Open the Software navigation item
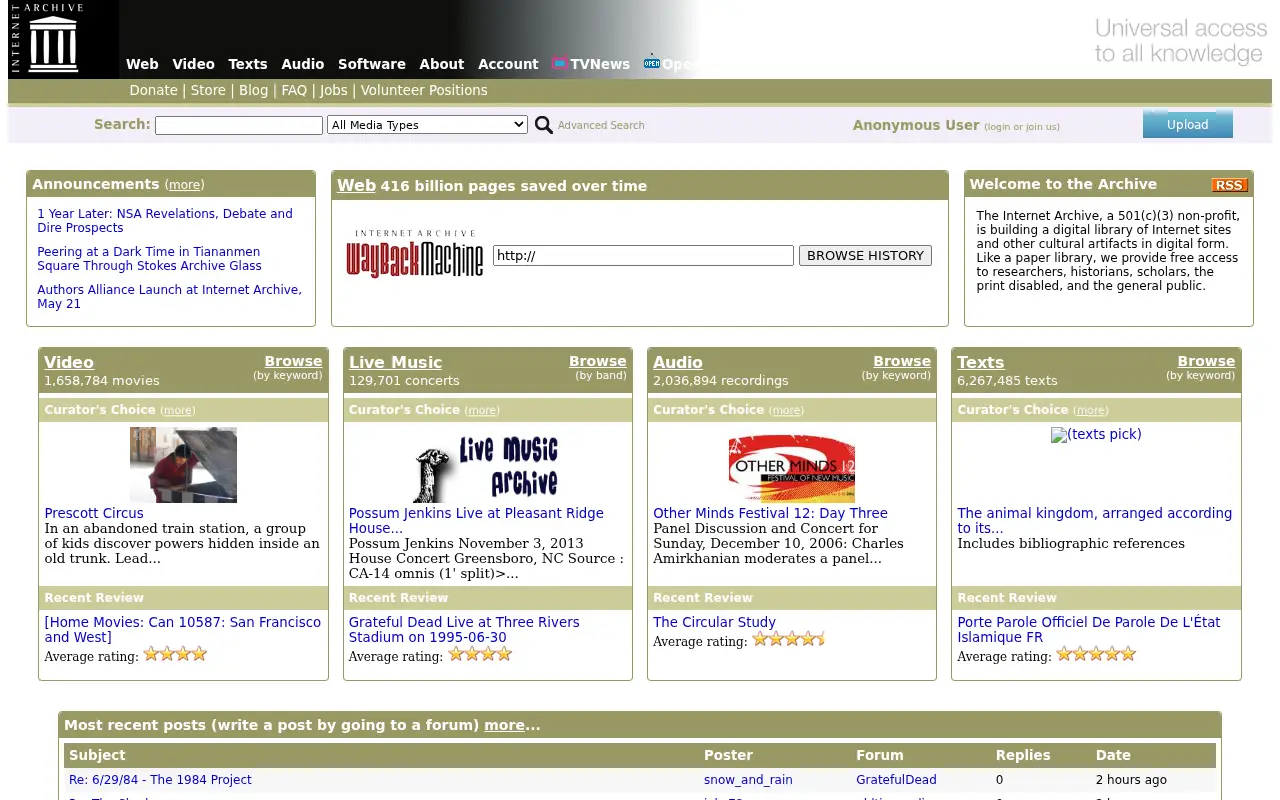Image resolution: width=1280 pixels, height=800 pixels. tap(372, 64)
